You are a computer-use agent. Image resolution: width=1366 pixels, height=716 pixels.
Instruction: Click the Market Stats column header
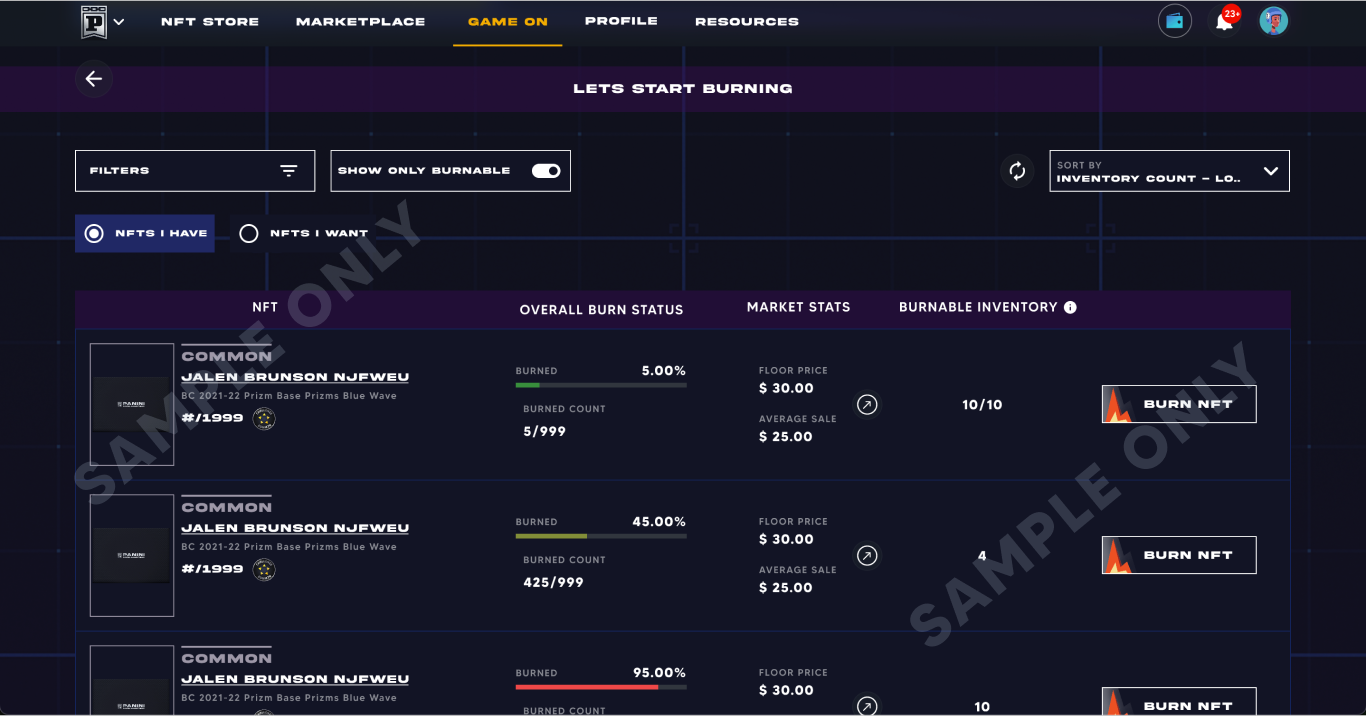pos(798,307)
